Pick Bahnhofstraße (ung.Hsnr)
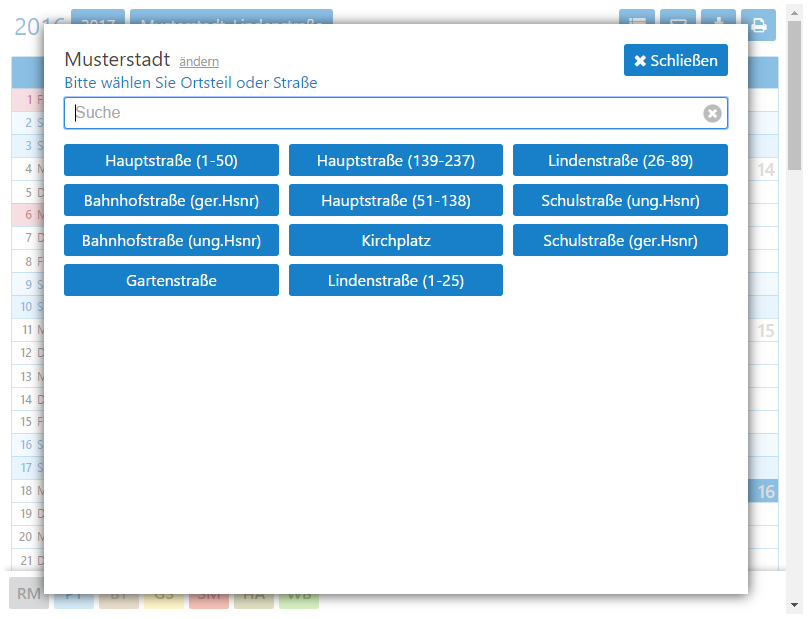This screenshot has height=619, width=808. 171,240
